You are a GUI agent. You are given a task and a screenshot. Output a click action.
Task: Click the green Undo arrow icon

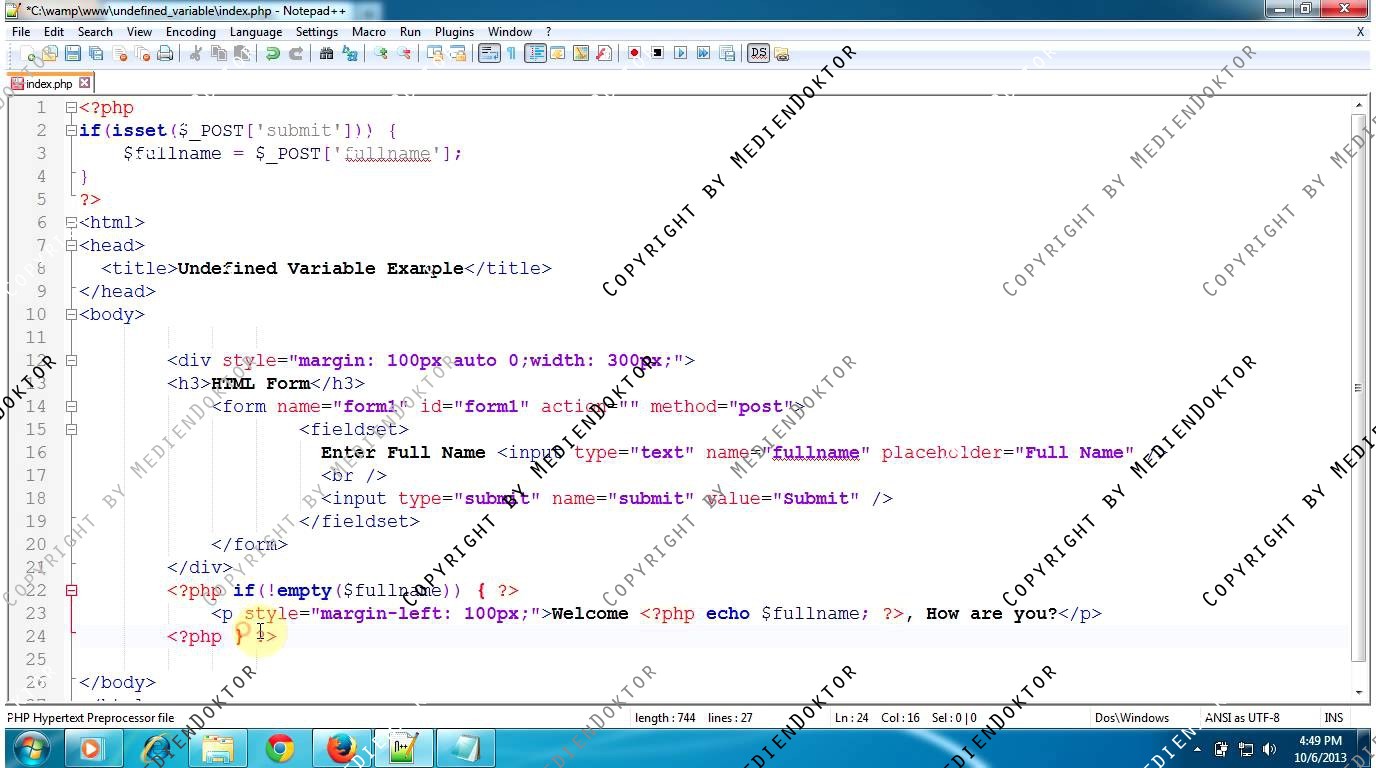272,54
